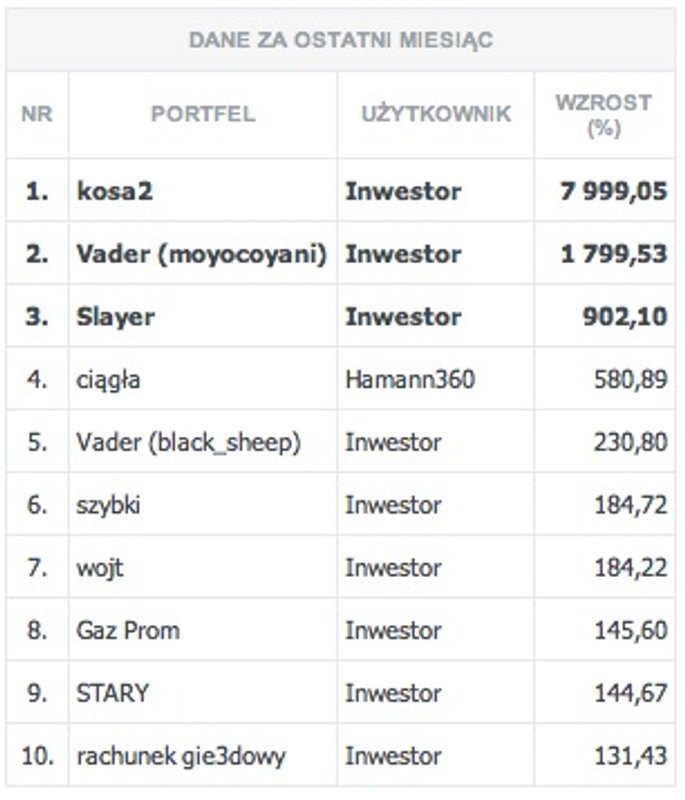Sort by the WZROST (%) column header

tap(603, 115)
